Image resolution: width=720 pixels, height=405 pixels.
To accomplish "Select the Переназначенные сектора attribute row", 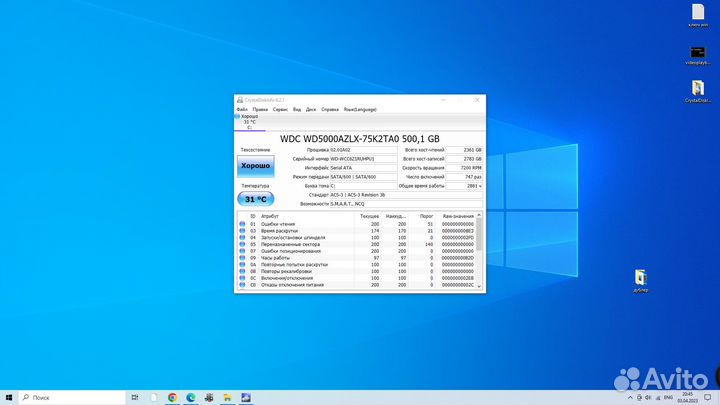I will point(357,244).
